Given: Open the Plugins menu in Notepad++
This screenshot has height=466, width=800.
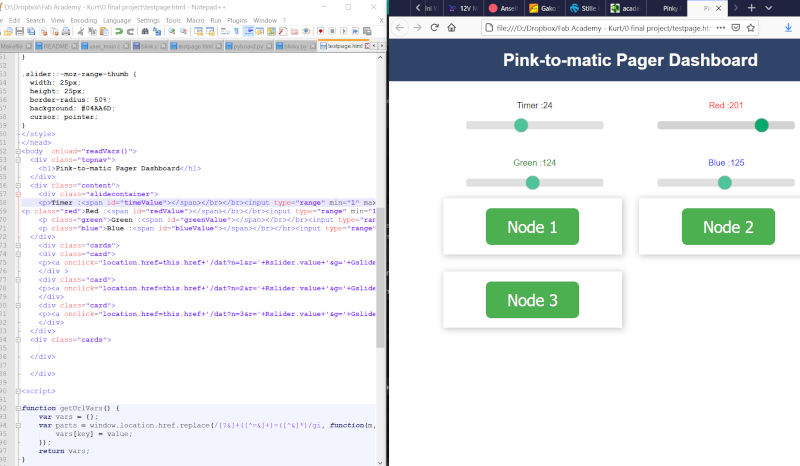Looking at the screenshot, I should click(x=237, y=20).
